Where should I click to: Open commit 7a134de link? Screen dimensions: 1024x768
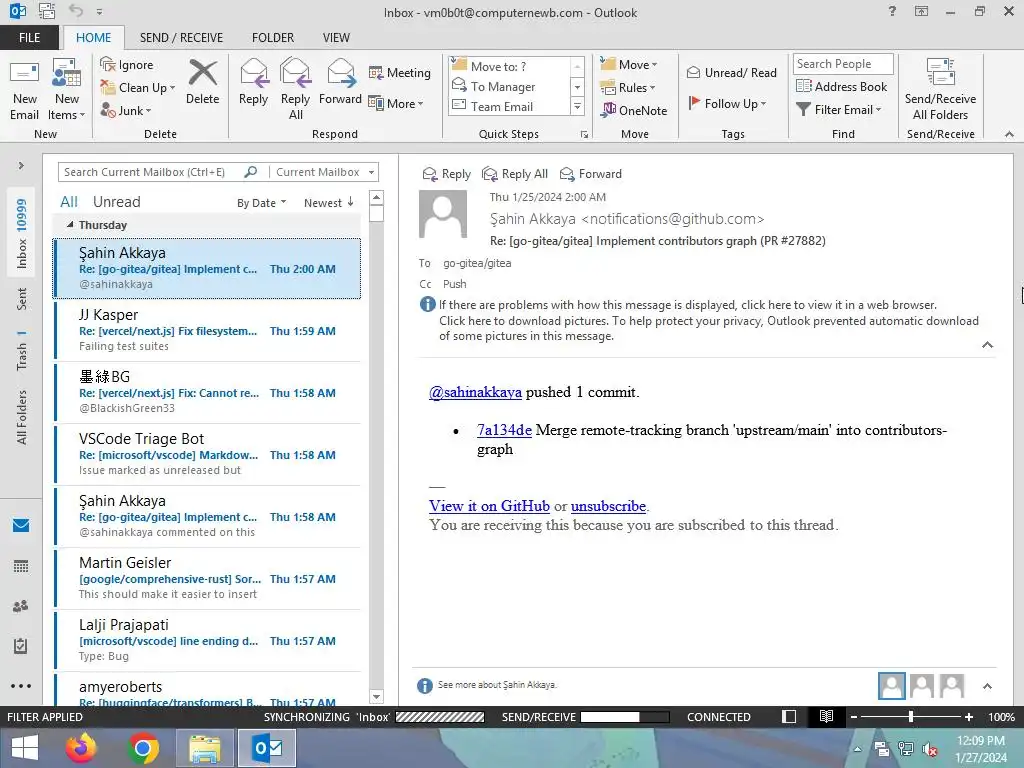click(504, 430)
